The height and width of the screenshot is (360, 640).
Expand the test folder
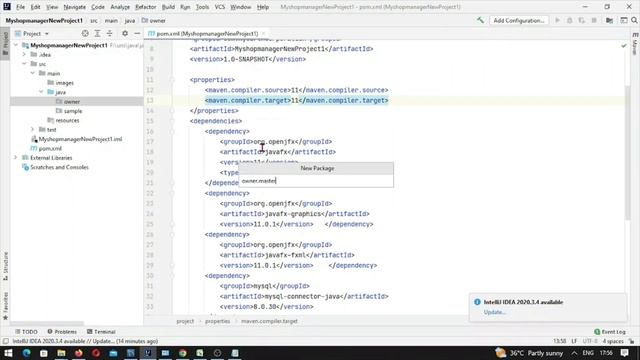(33, 129)
